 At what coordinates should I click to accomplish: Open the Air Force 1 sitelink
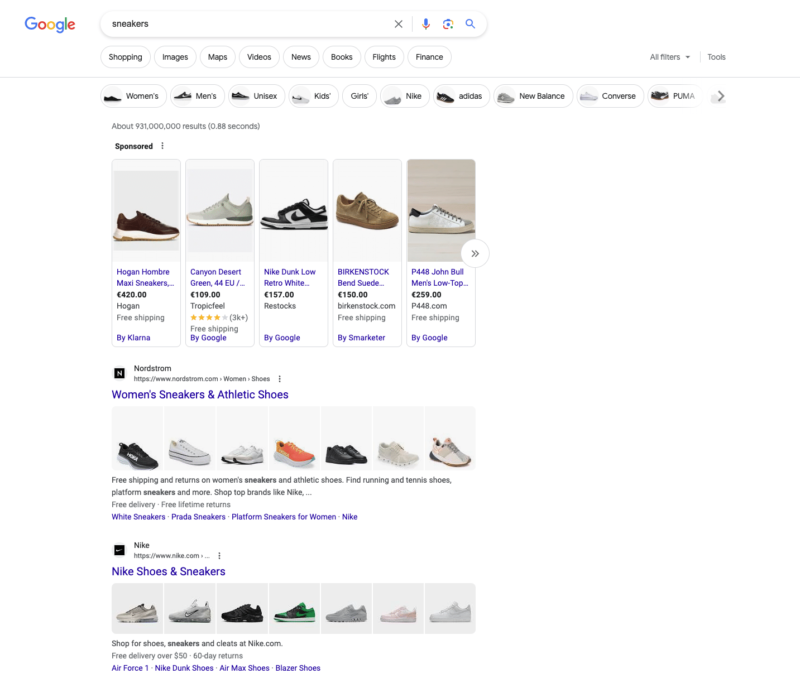(130, 668)
